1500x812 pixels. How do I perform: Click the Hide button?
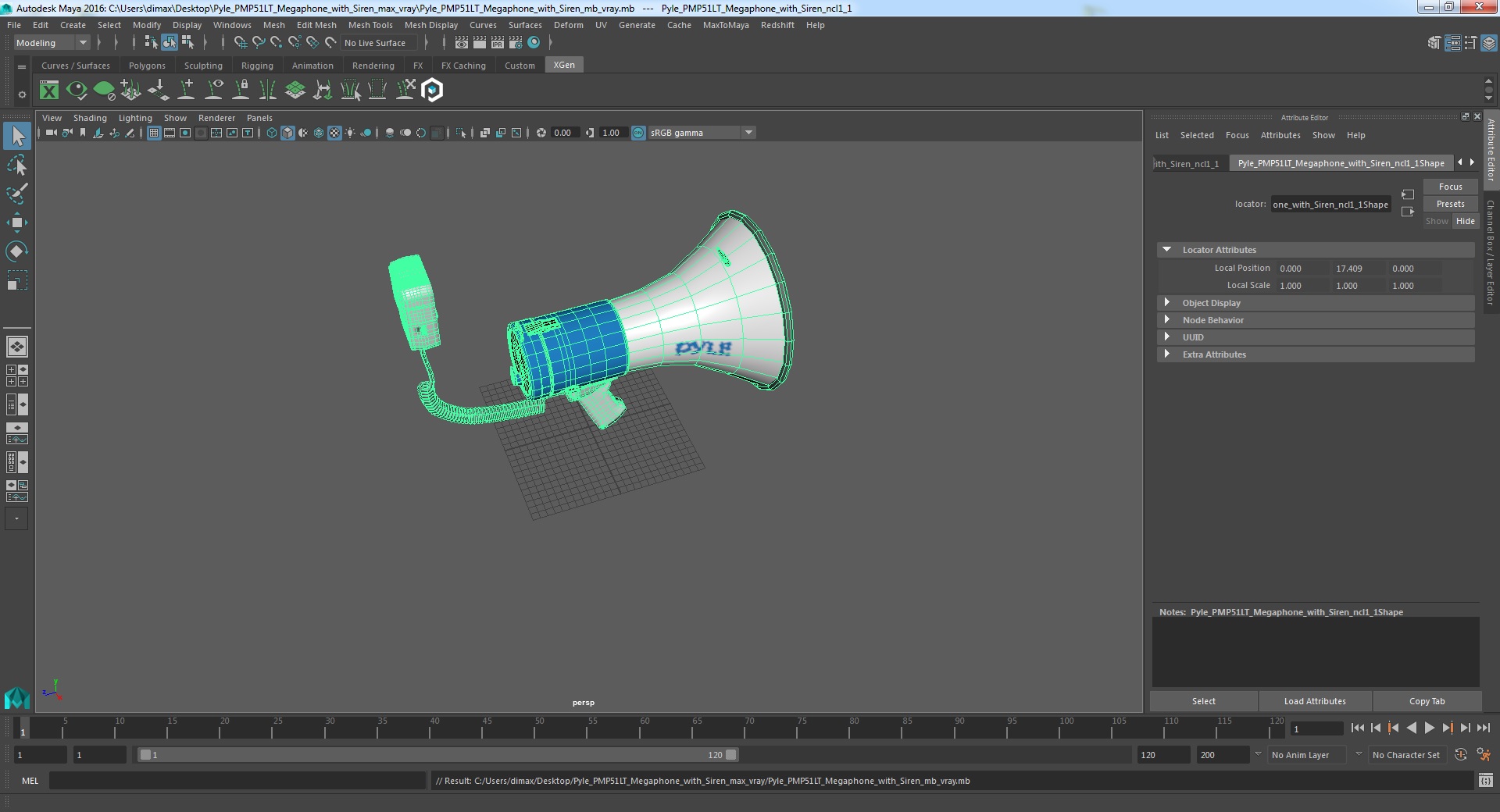(1465, 221)
